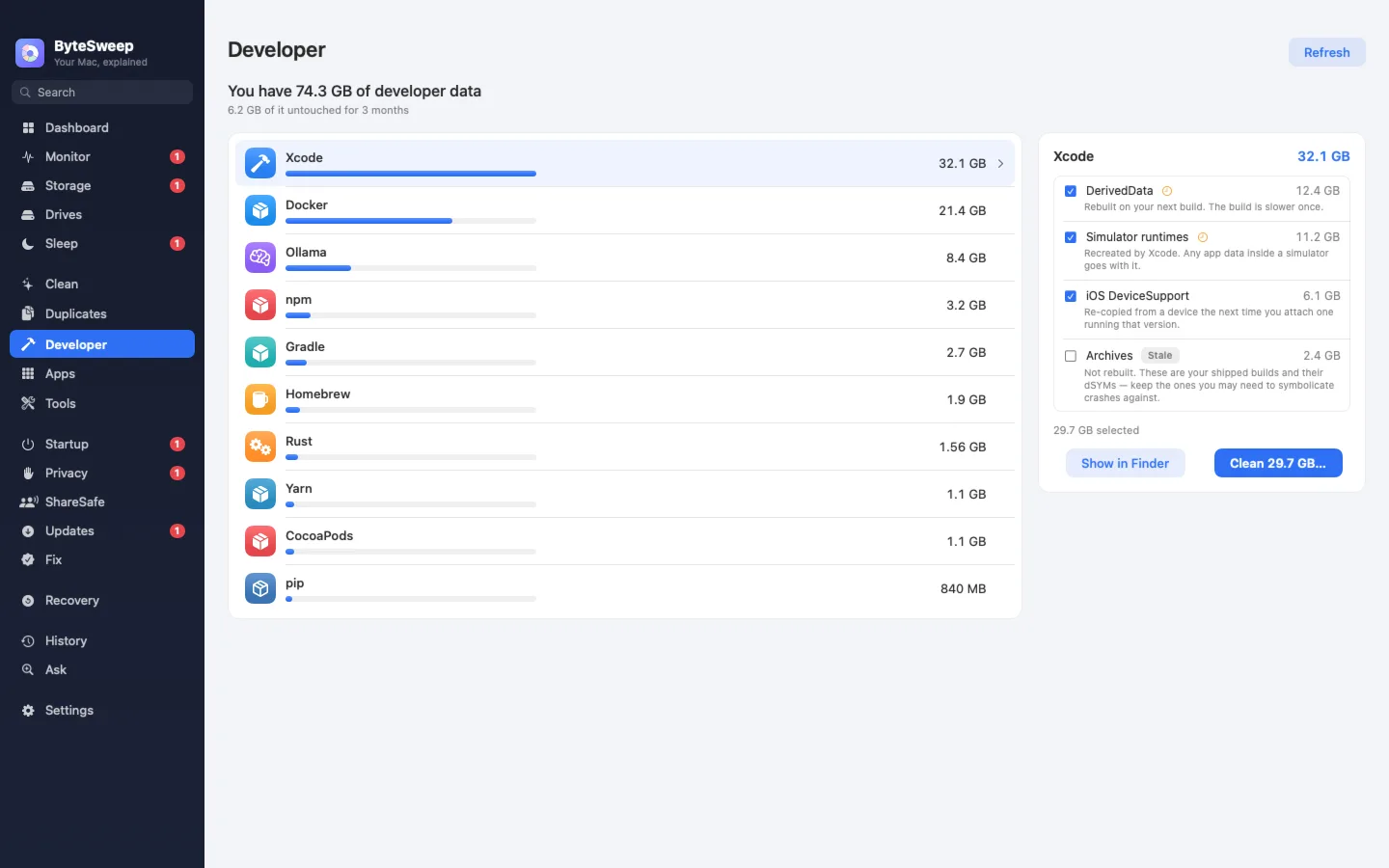
Task: Click the Gradle teal icon
Action: [260, 352]
